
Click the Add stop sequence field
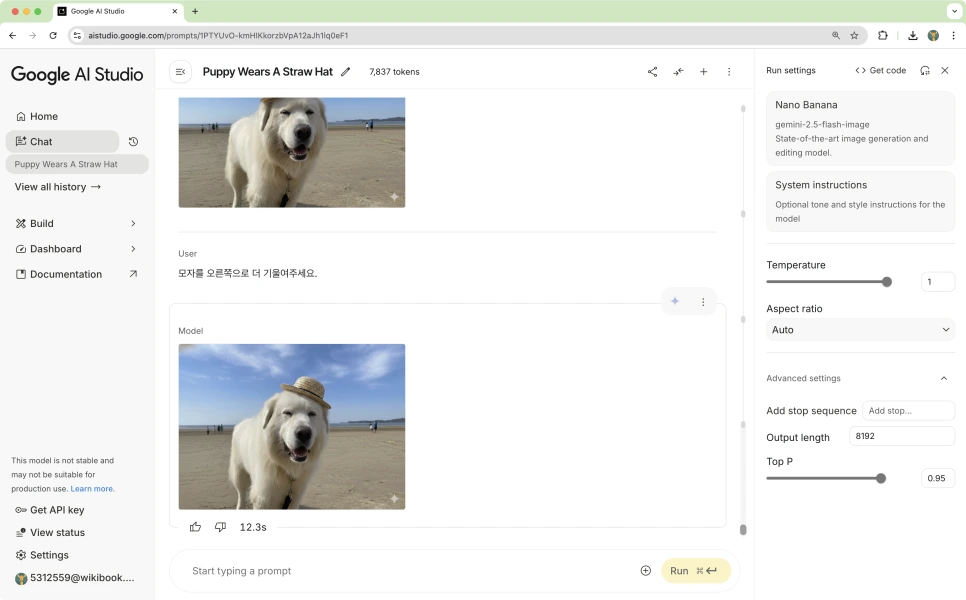908,410
